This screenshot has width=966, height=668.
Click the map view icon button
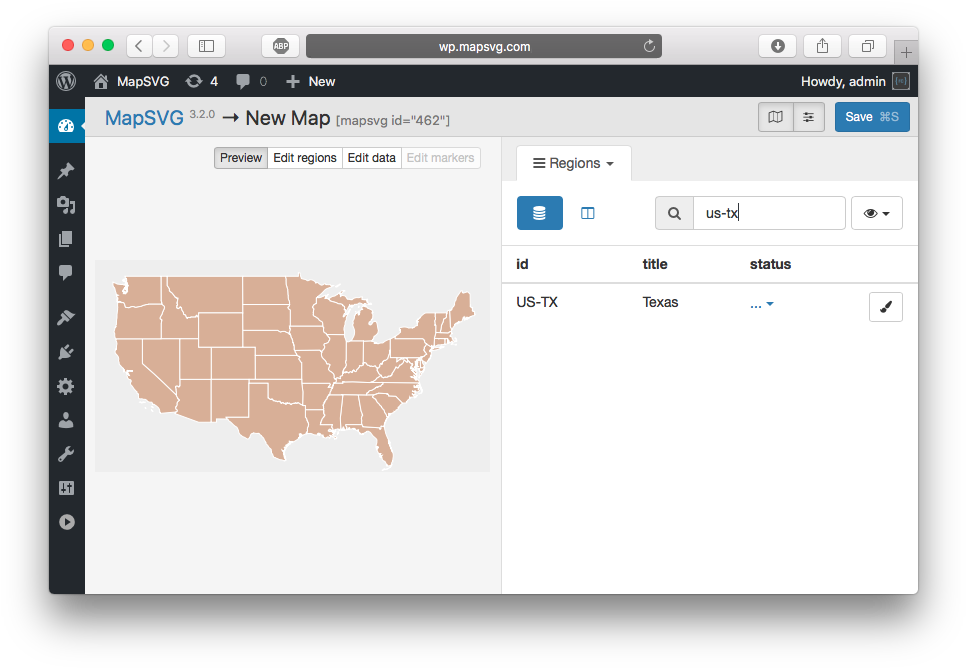[776, 117]
